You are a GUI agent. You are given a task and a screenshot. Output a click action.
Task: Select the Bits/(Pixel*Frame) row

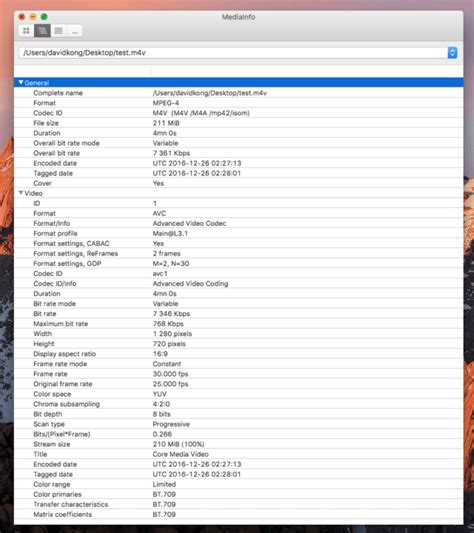pos(238,434)
